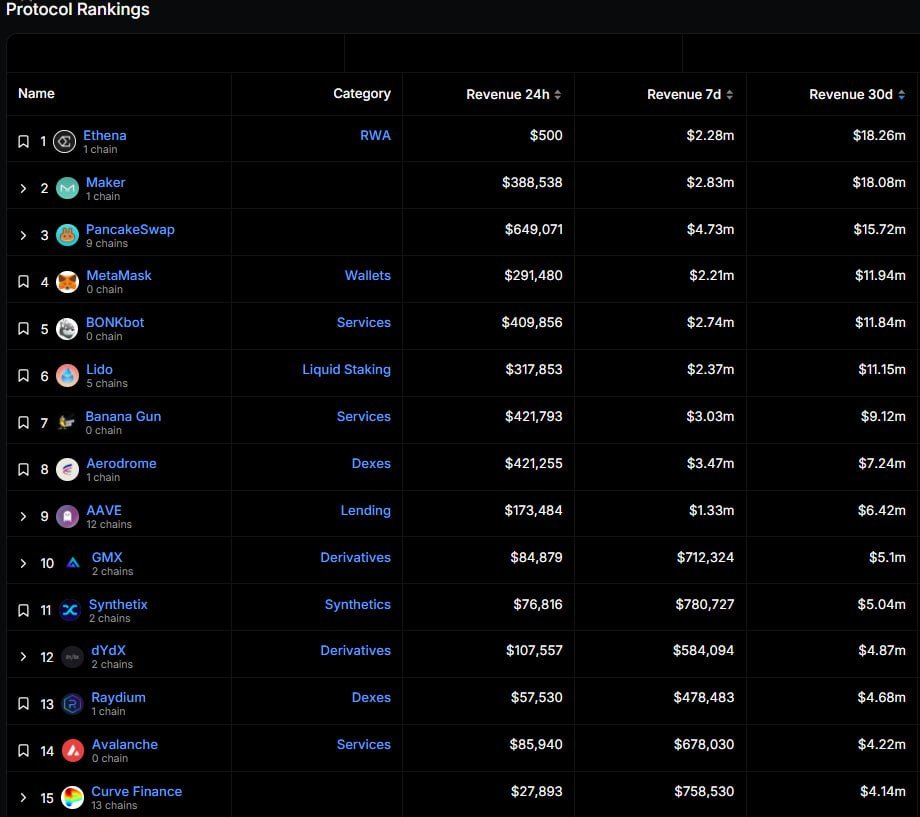
Task: Open the Synthetix protocol link
Action: 118,604
